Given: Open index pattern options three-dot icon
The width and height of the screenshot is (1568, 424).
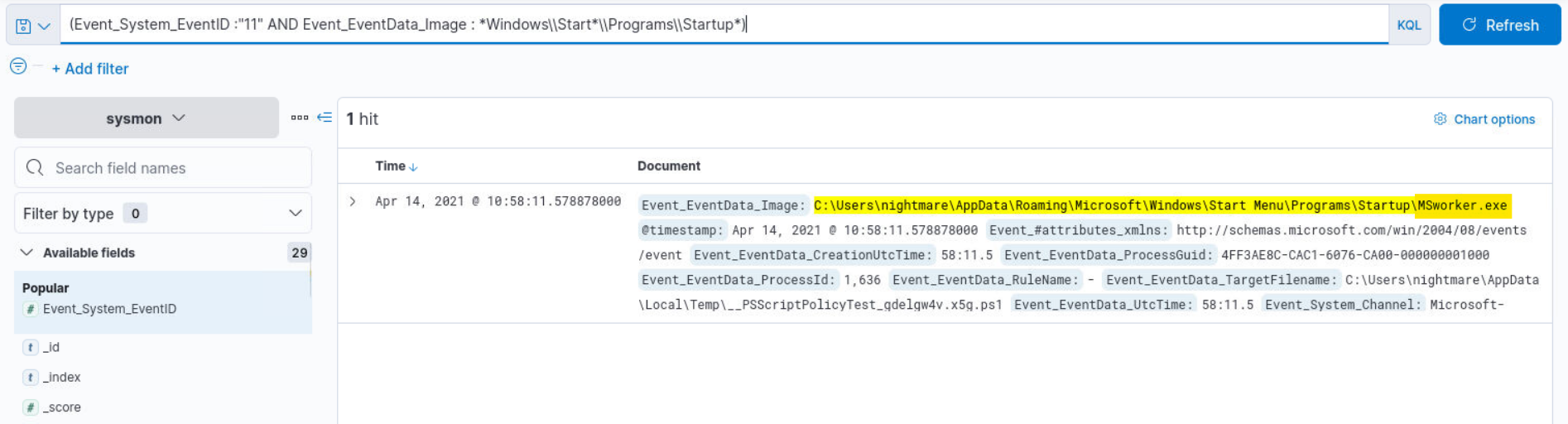Looking at the screenshot, I should [x=299, y=118].
